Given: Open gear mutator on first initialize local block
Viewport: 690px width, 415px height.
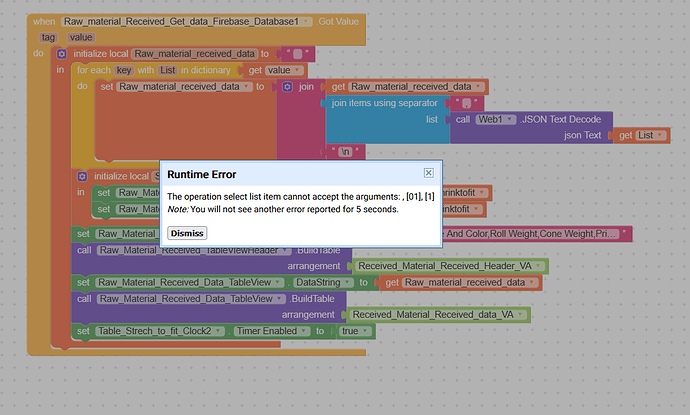Looking at the screenshot, I should pos(62,53).
